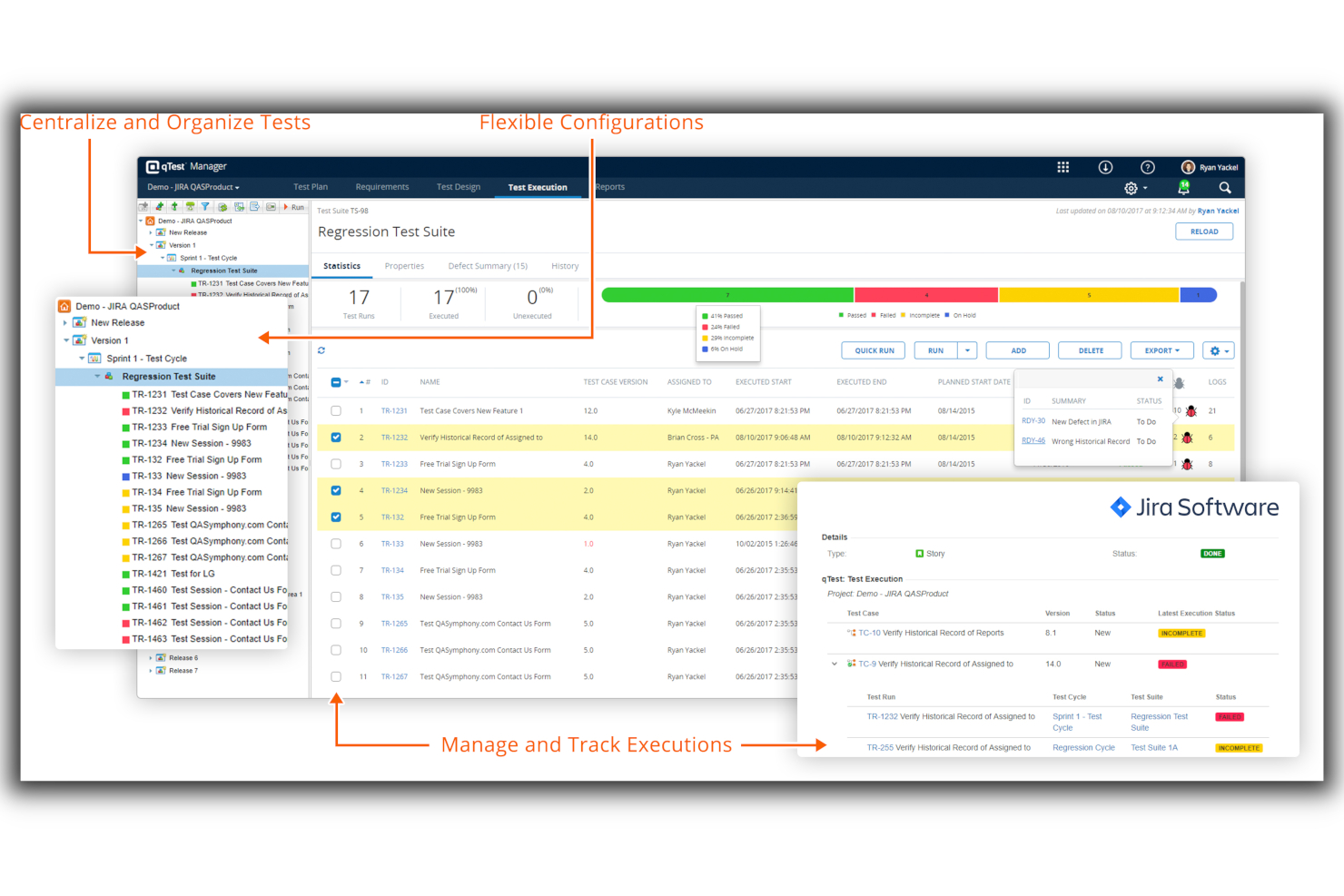Open notifications bell with 14 badge
1344x896 pixels.
point(1183,187)
